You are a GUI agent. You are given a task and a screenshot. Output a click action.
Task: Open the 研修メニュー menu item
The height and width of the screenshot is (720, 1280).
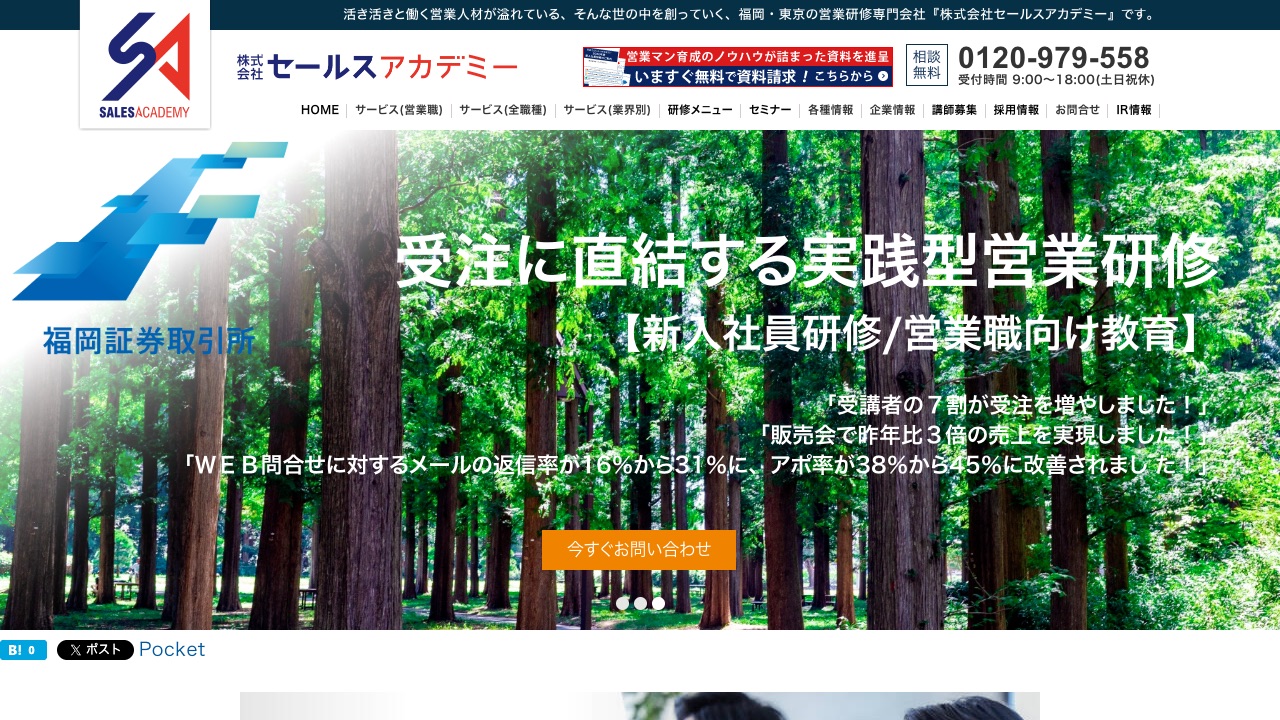tap(700, 110)
